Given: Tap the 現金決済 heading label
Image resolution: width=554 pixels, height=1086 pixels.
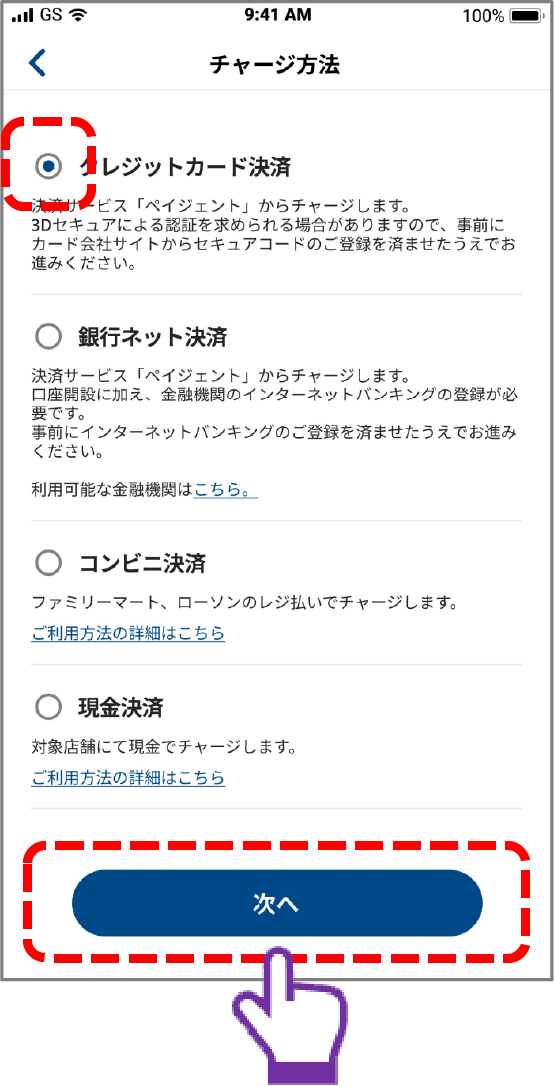Looking at the screenshot, I should point(120,708).
